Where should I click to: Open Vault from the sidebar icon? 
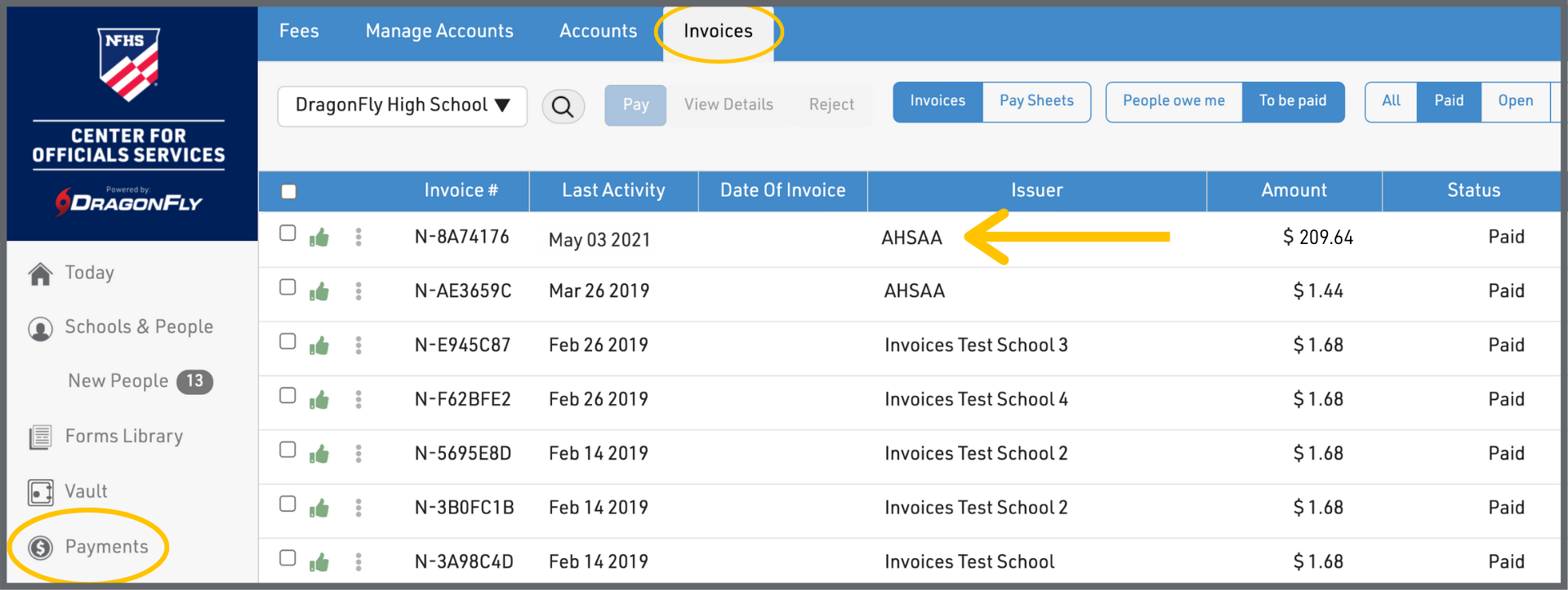tap(40, 492)
